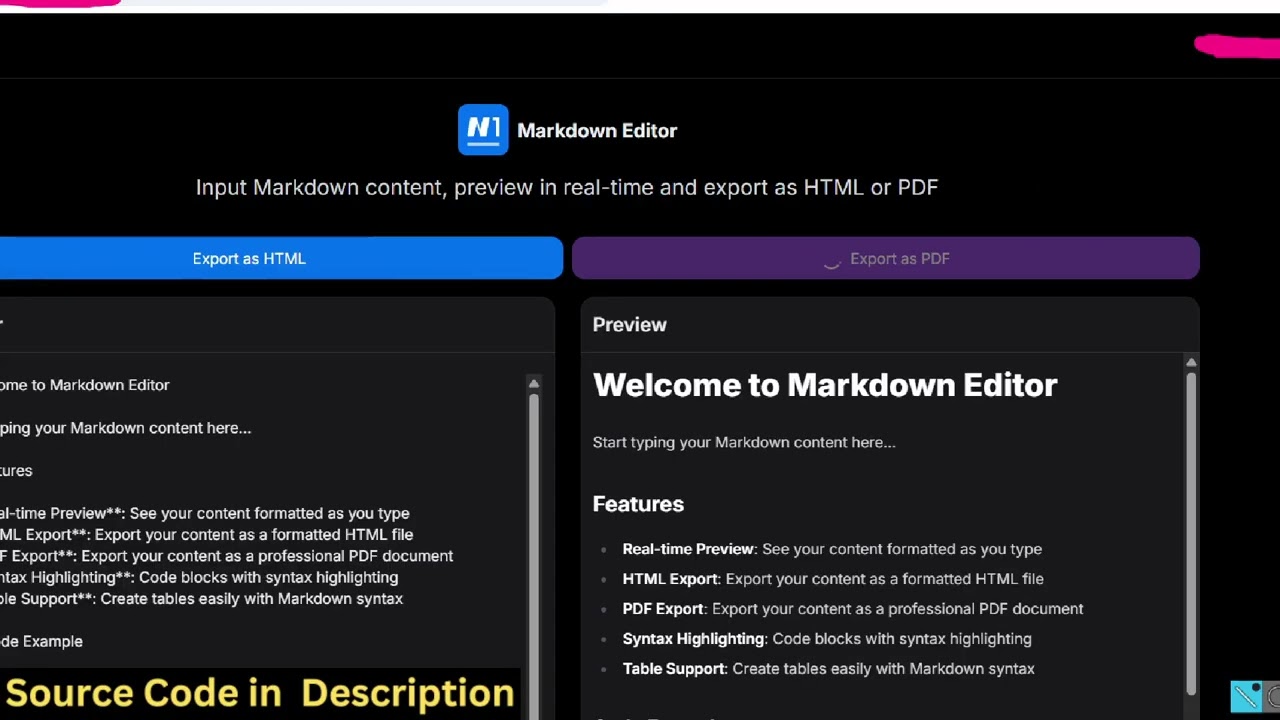Click the Markdown Editor title text
The image size is (1280, 720).
tap(597, 130)
